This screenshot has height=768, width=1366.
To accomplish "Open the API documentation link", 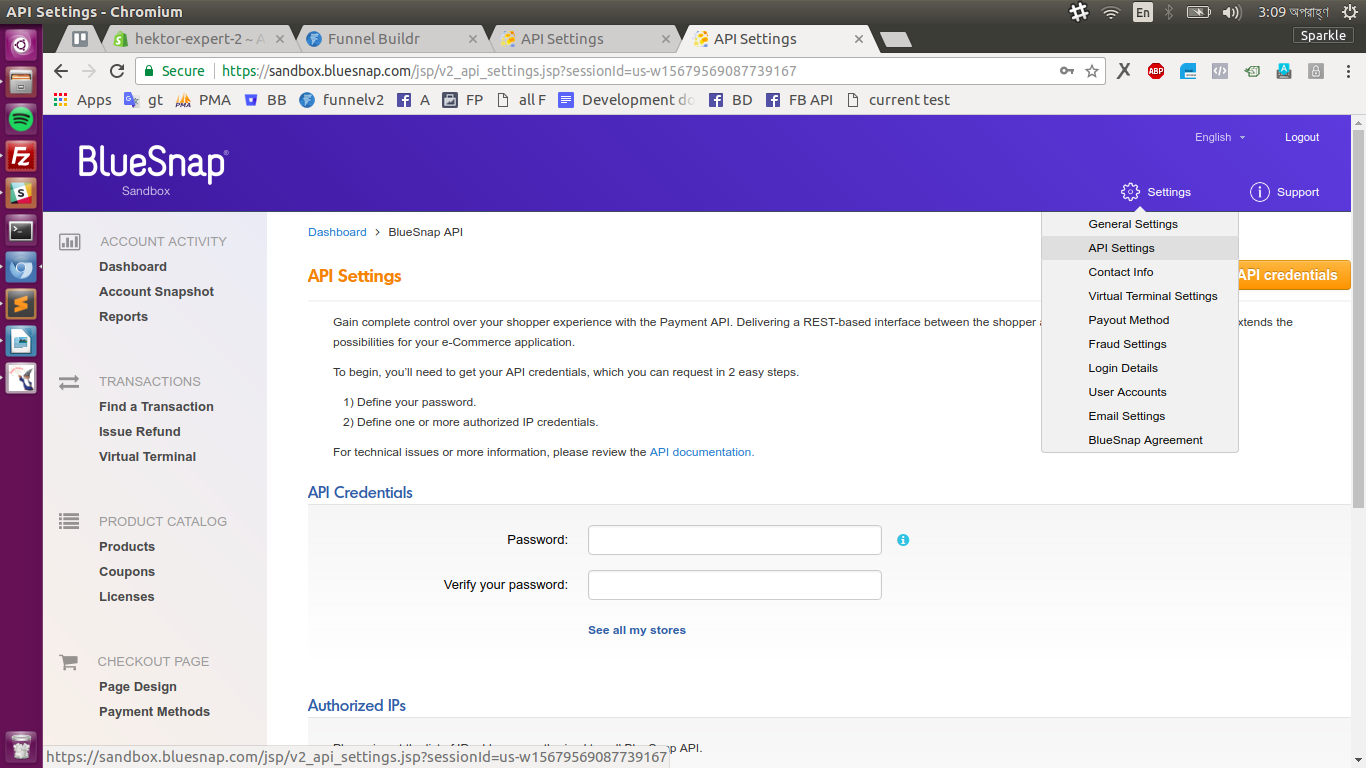I will pyautogui.click(x=702, y=452).
